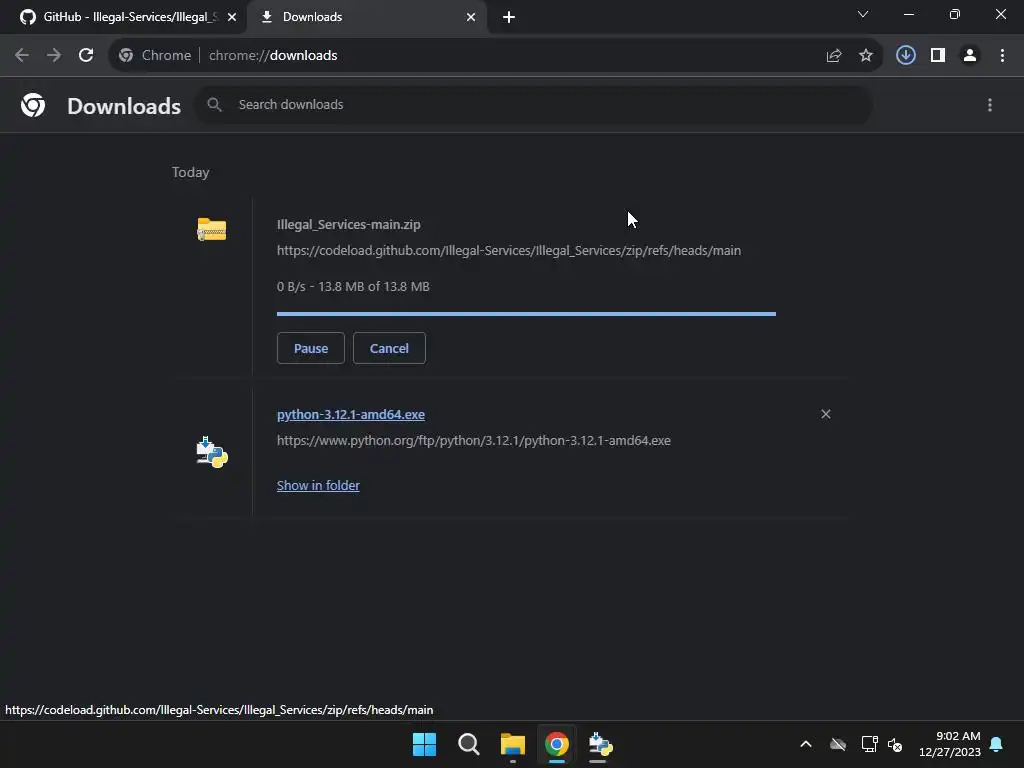Open the toolbar downloads bubble
The image size is (1024, 768).
click(x=906, y=56)
